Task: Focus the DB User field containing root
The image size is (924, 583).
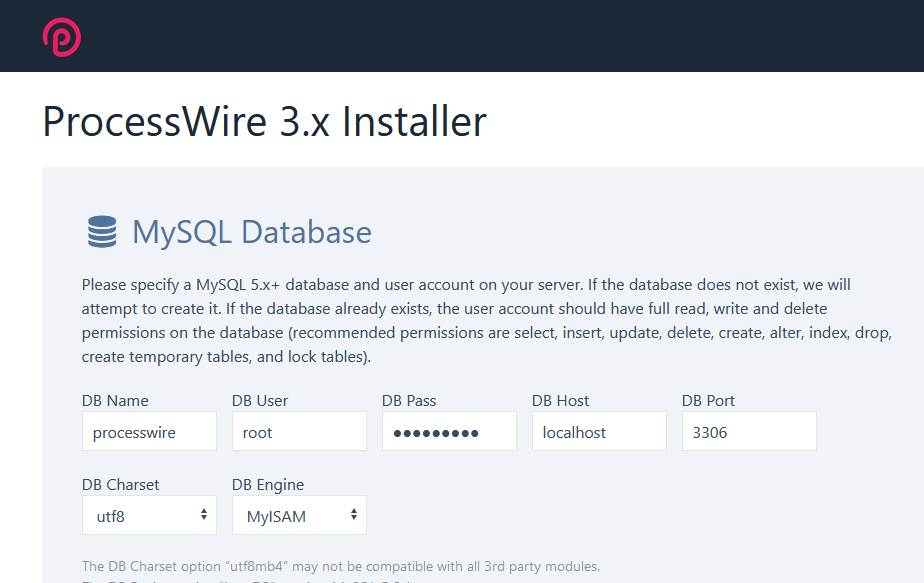Action: click(299, 432)
